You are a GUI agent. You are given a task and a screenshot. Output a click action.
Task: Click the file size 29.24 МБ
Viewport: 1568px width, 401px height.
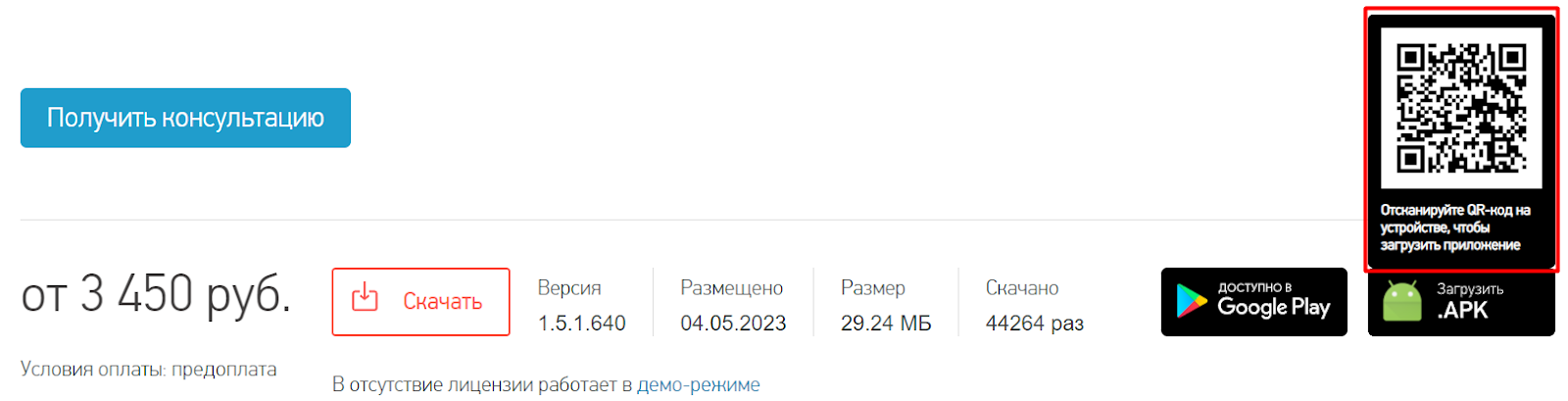886,324
